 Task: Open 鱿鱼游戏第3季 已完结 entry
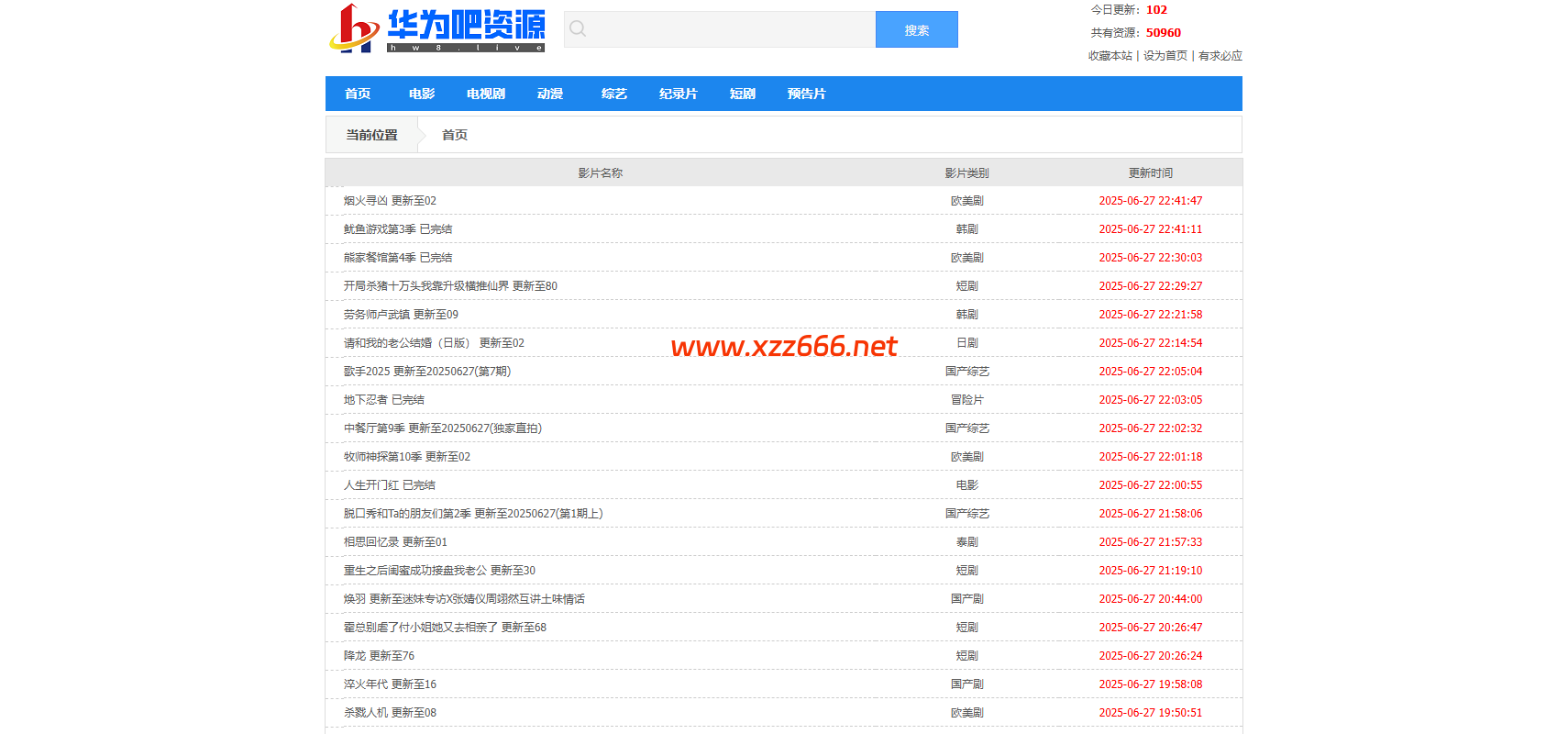pyautogui.click(x=398, y=229)
